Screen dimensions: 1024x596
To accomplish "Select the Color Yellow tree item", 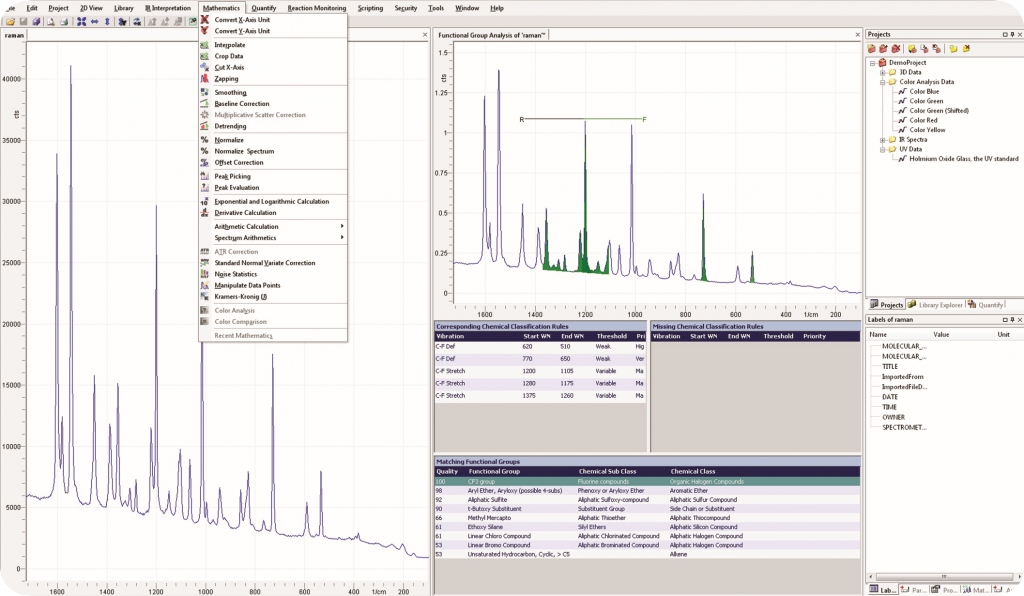I will [x=927, y=130].
